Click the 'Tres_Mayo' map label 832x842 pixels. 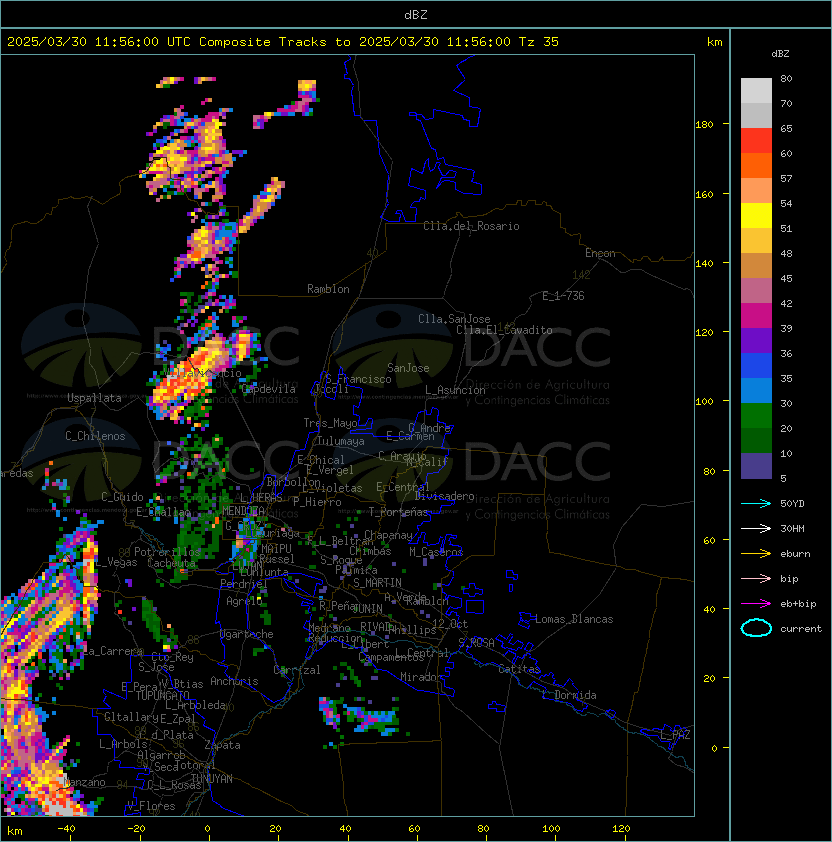330,423
